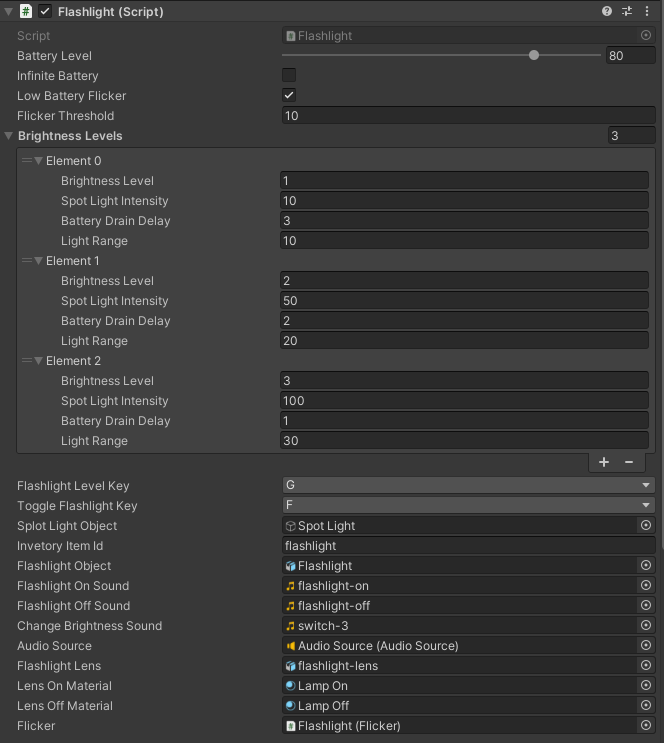Add a new Brightness Levels element

pyautogui.click(x=604, y=462)
